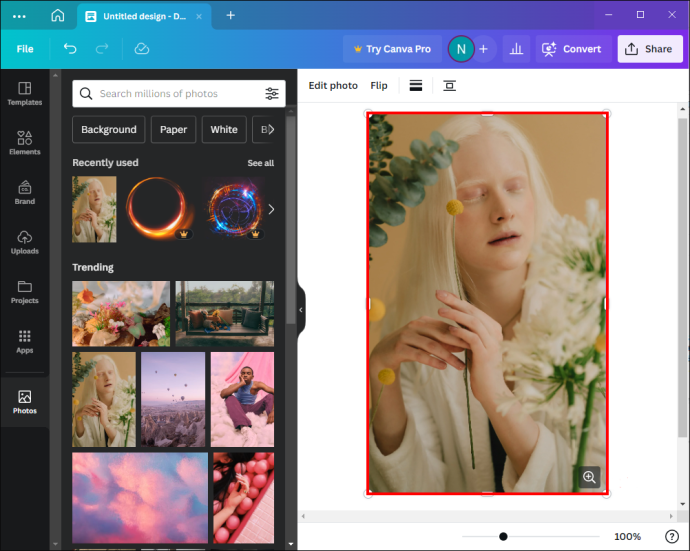Viewport: 690px width, 551px height.
Task: Focus the Search millions of photos field
Action: click(178, 93)
